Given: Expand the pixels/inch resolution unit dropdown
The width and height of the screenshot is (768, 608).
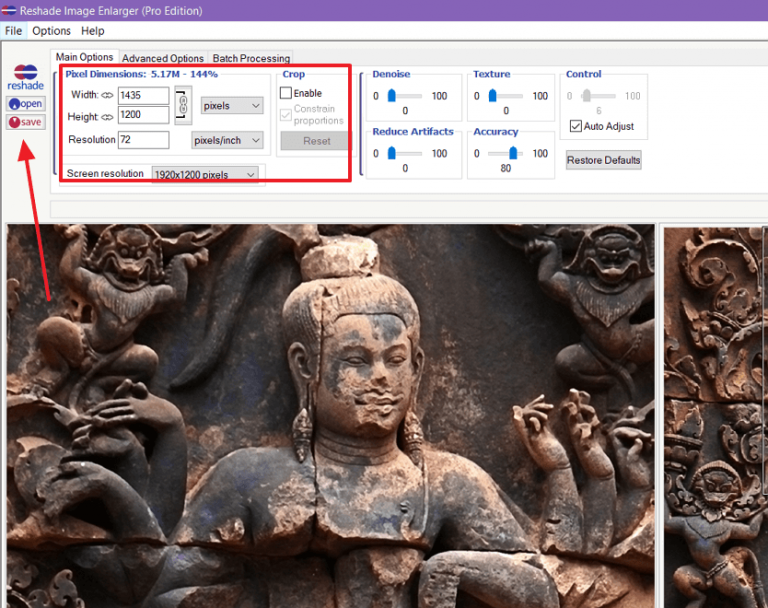Looking at the screenshot, I should [228, 141].
